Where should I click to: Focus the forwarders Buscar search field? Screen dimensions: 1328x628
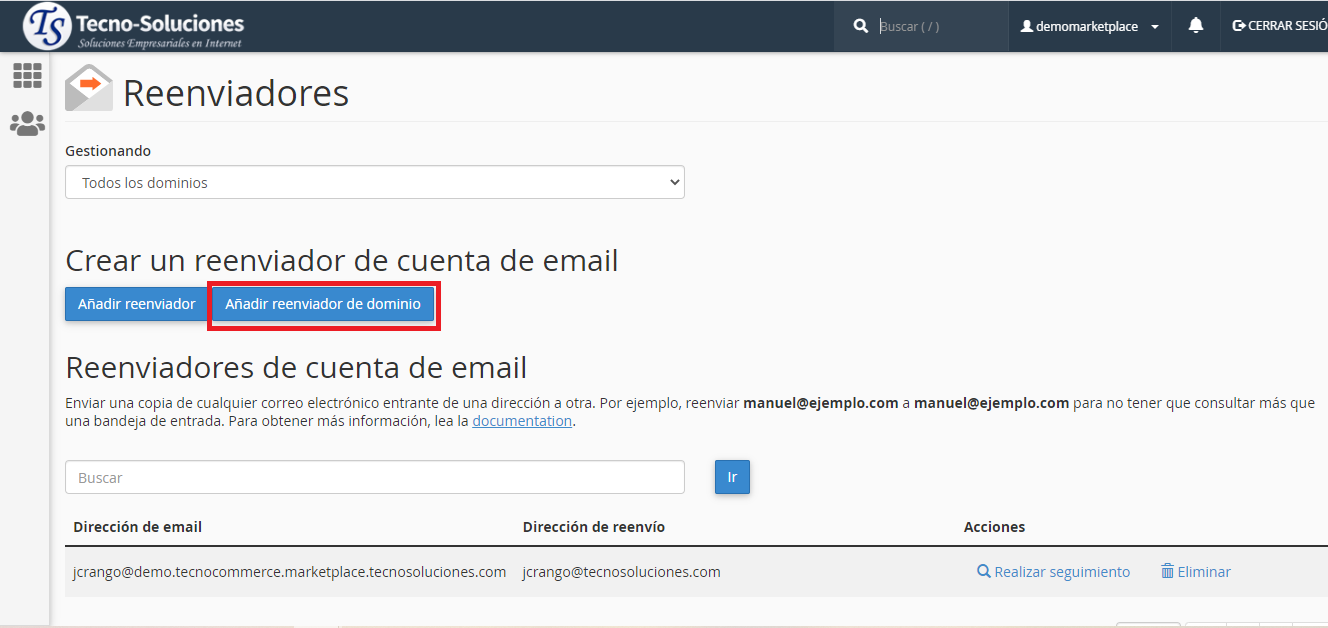pos(375,478)
